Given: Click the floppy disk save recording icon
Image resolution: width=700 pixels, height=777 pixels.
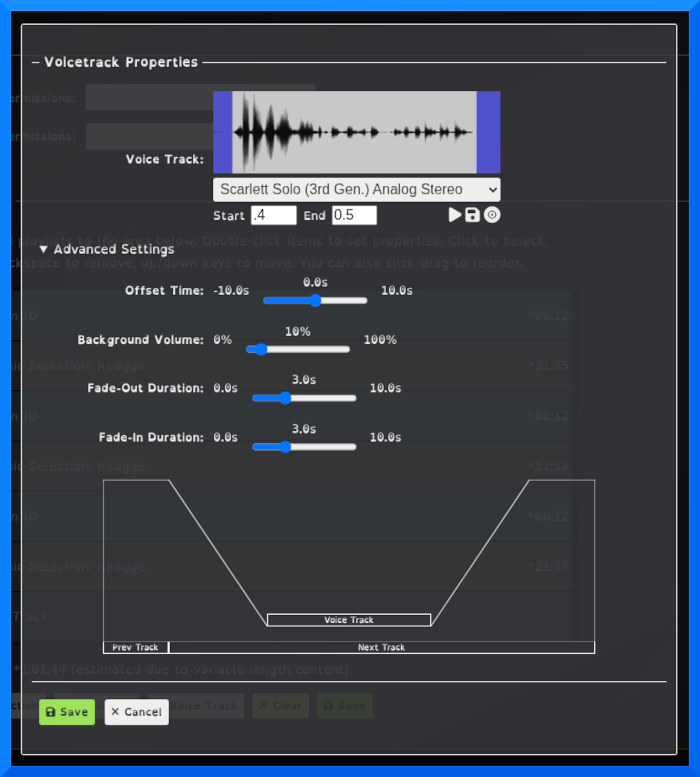Looking at the screenshot, I should tap(472, 215).
